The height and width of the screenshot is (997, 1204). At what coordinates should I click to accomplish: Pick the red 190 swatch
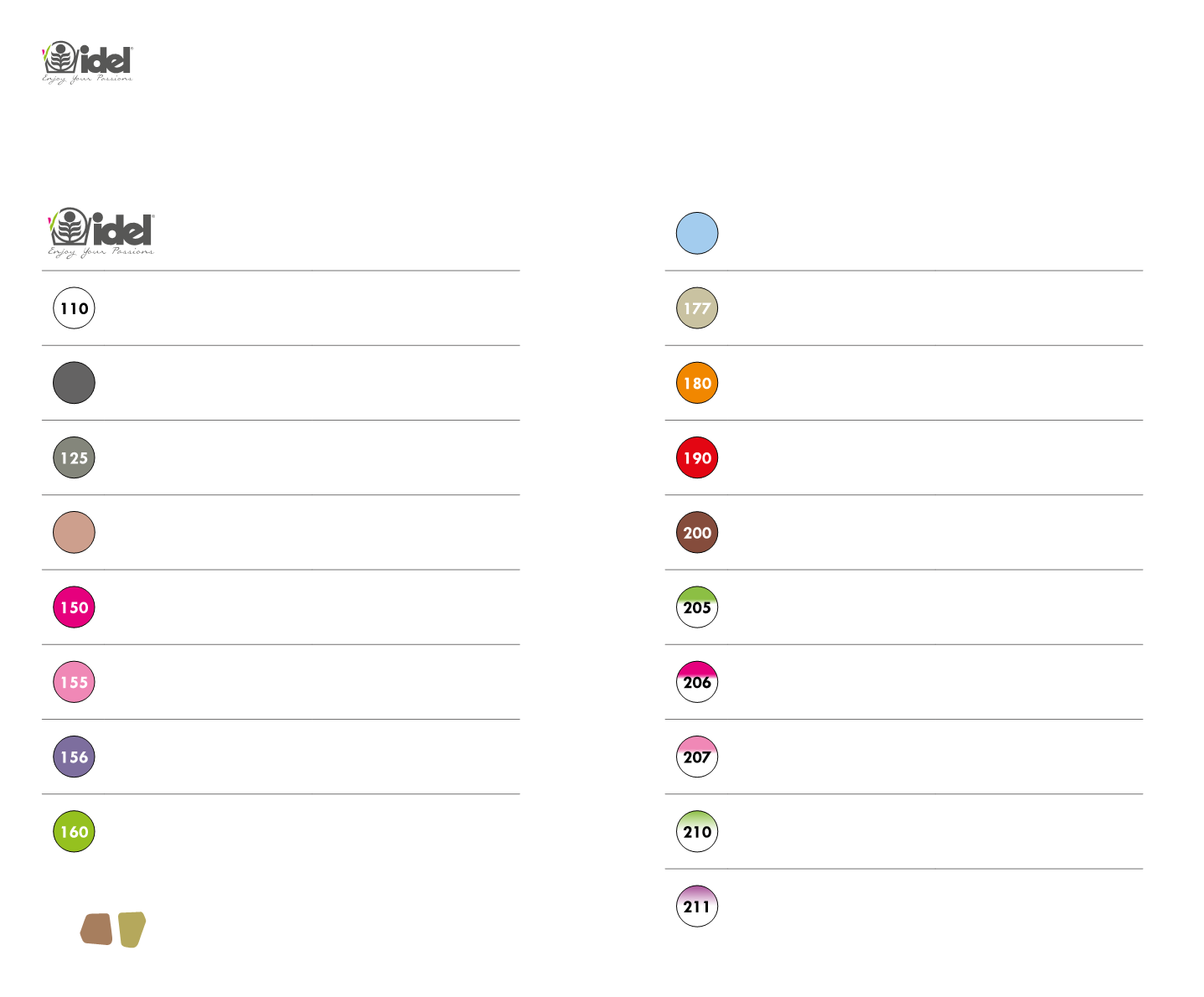[697, 457]
